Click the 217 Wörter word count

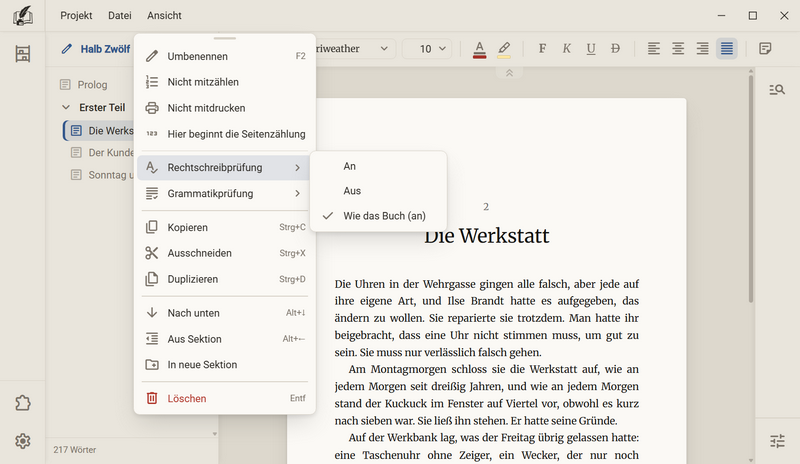pos(74,450)
